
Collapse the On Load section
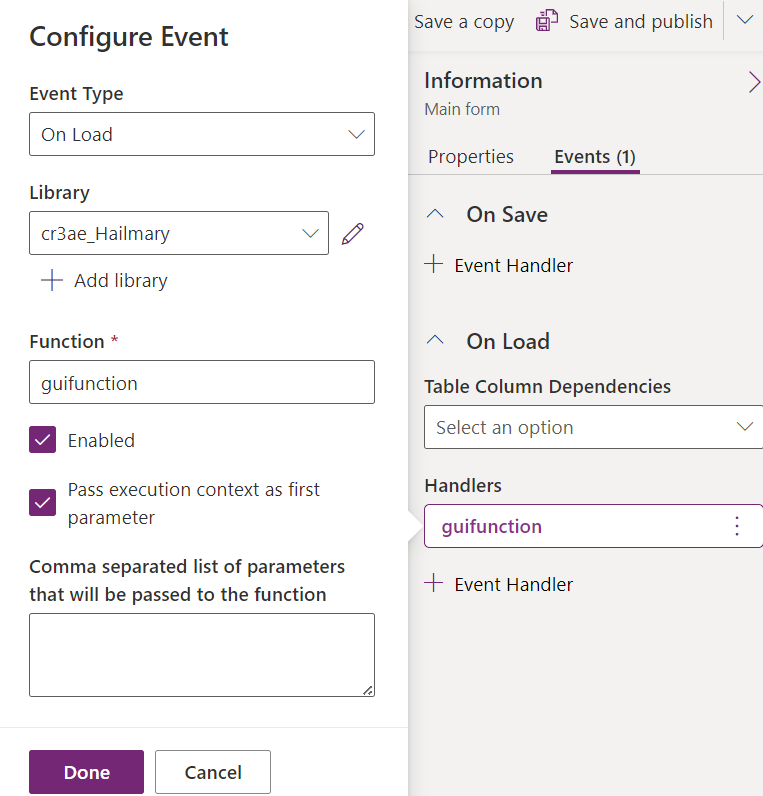[435, 341]
